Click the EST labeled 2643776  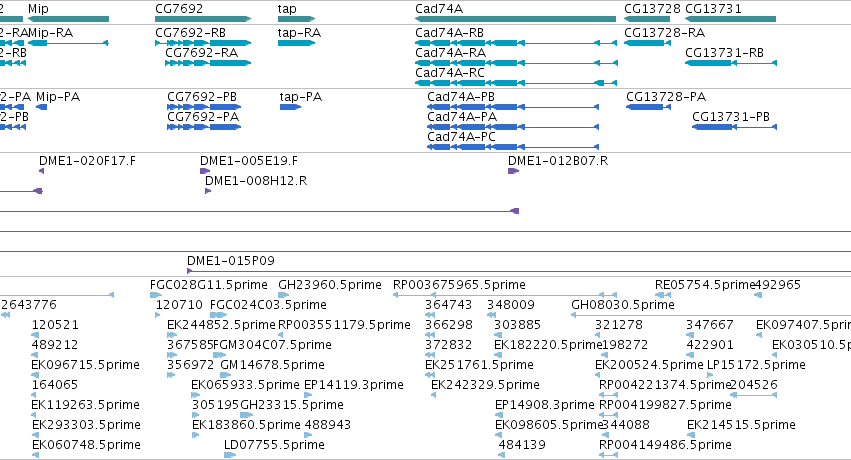pyautogui.click(x=6, y=315)
